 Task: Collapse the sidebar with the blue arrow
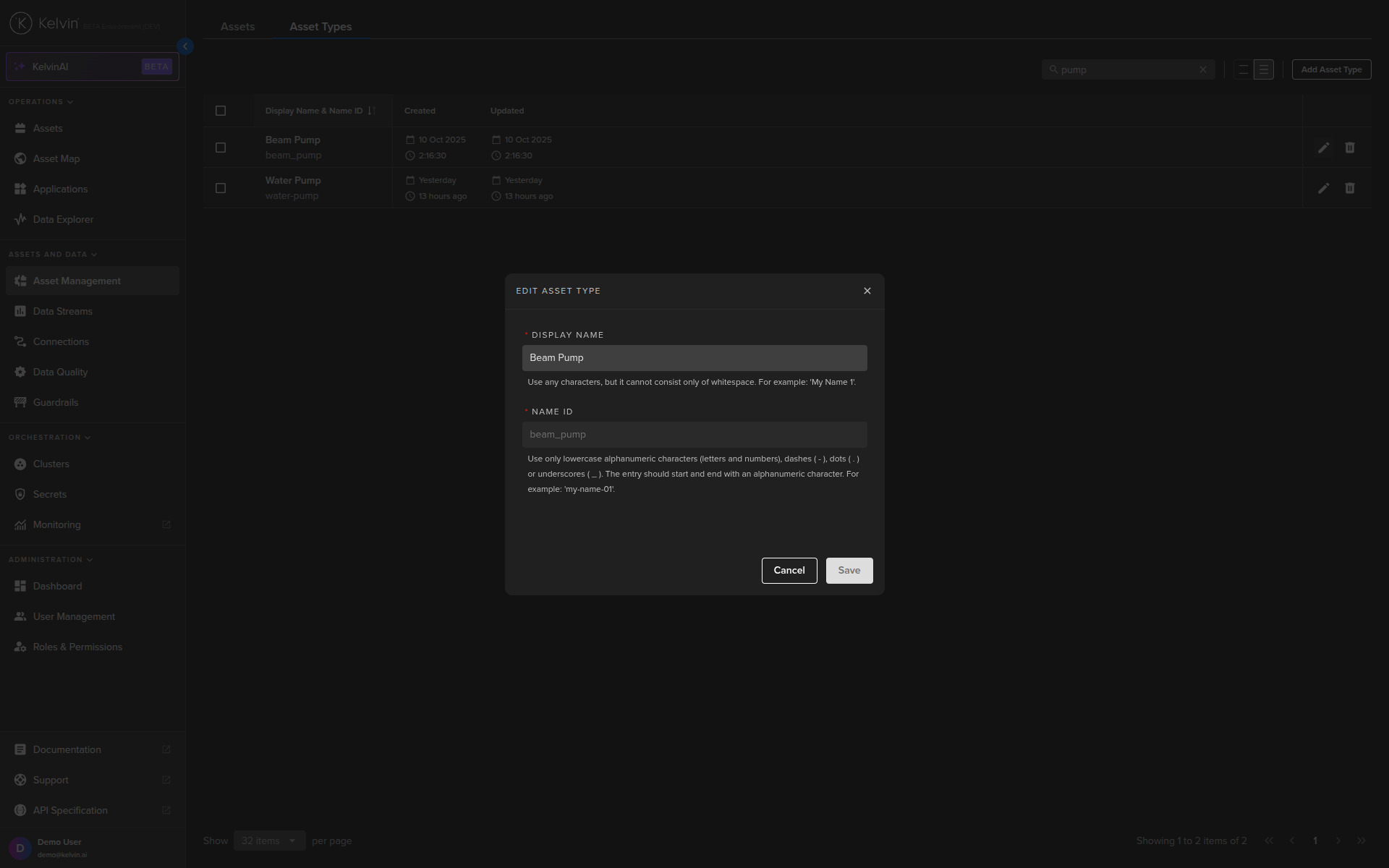click(x=185, y=46)
